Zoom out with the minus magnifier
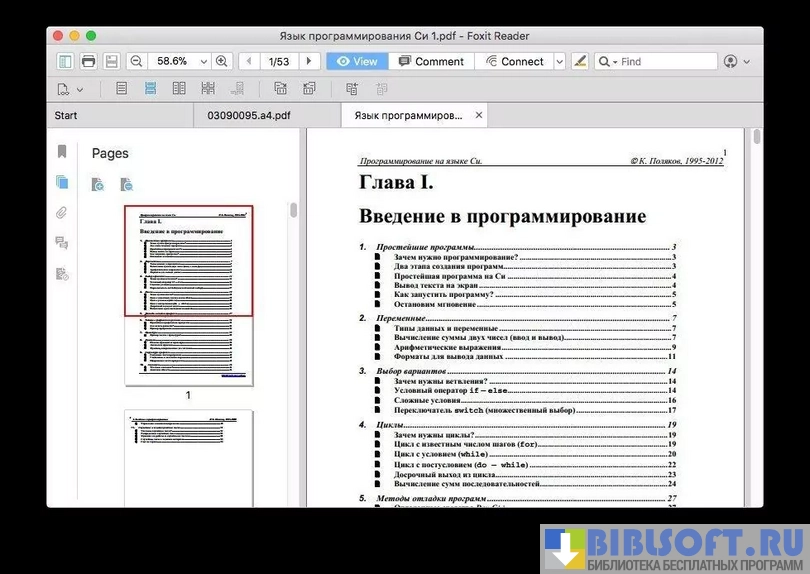810x574 pixels. [x=136, y=61]
